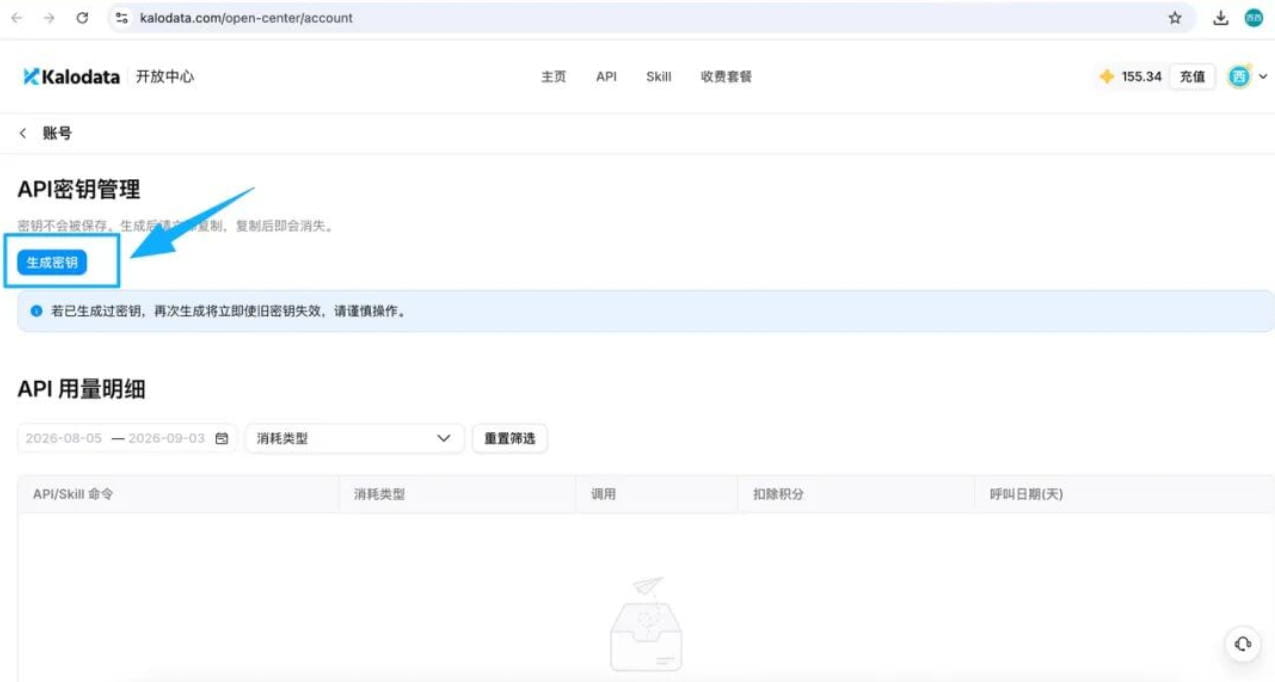Click the API 用量明细 heading

81,389
